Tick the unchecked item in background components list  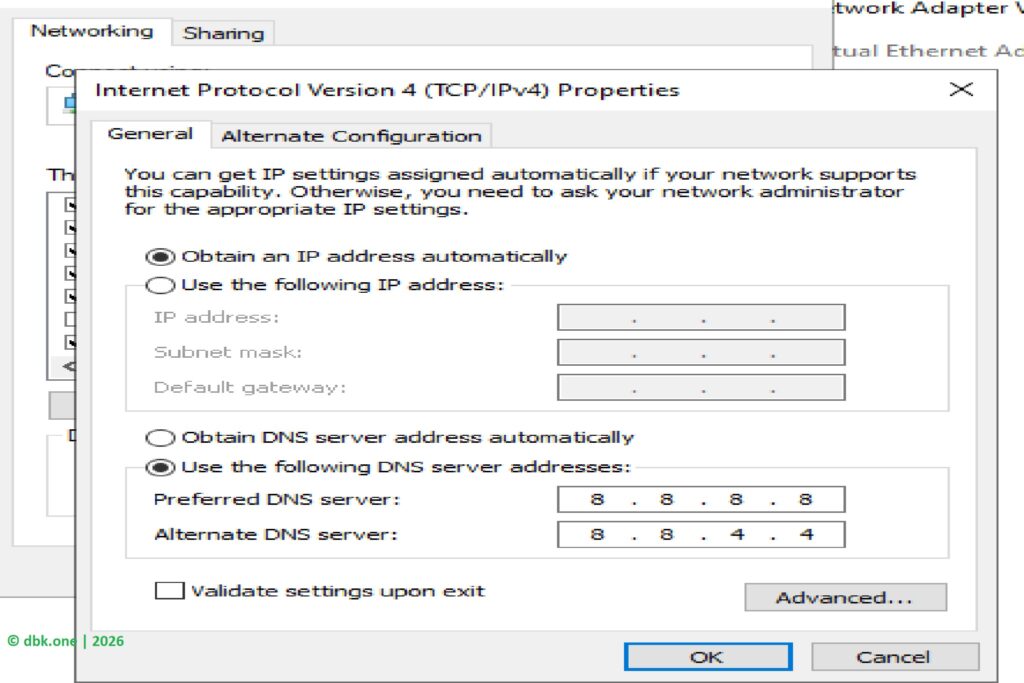70,319
